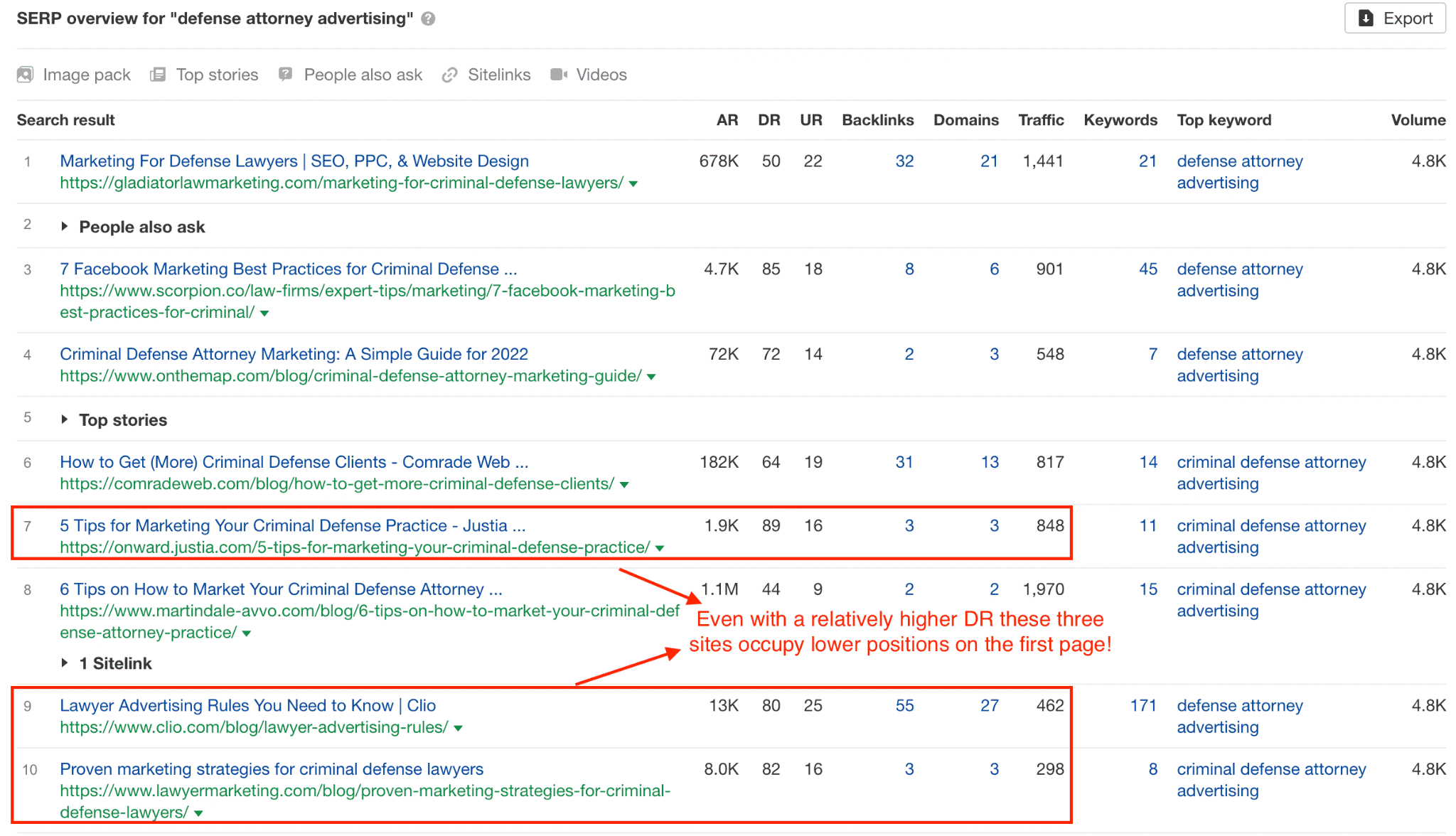Open 7 Facebook Marketing Best Practices result
Viewport: 1456px width, 836px height.
(x=289, y=269)
